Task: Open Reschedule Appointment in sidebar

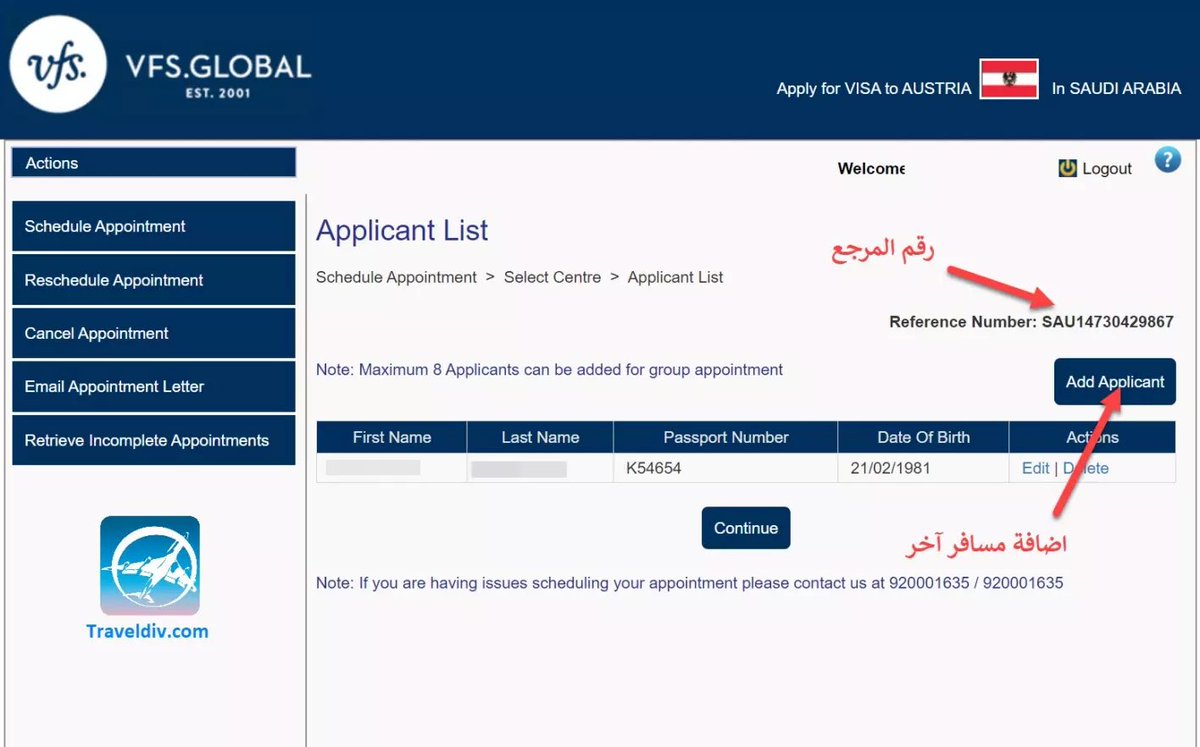Action: [x=153, y=280]
